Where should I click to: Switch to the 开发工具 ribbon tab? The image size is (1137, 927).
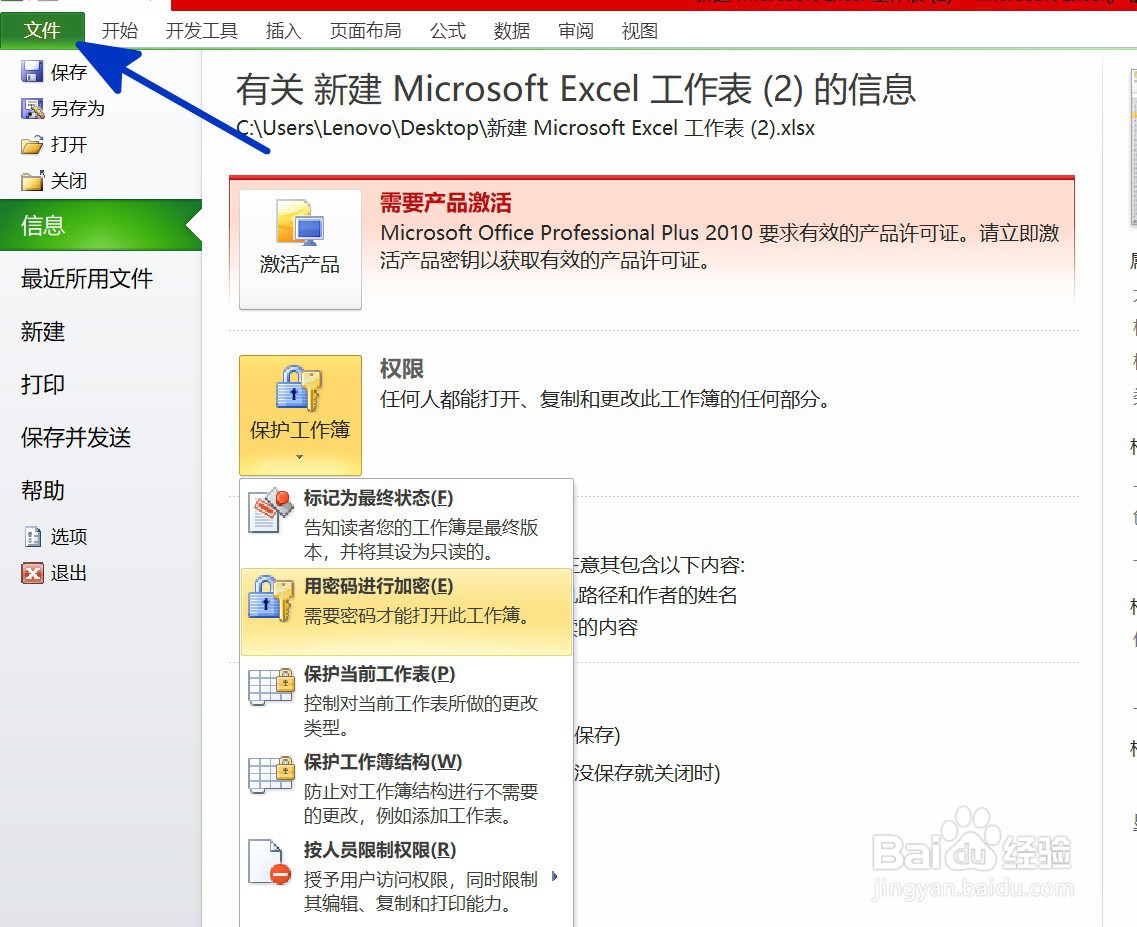point(202,30)
